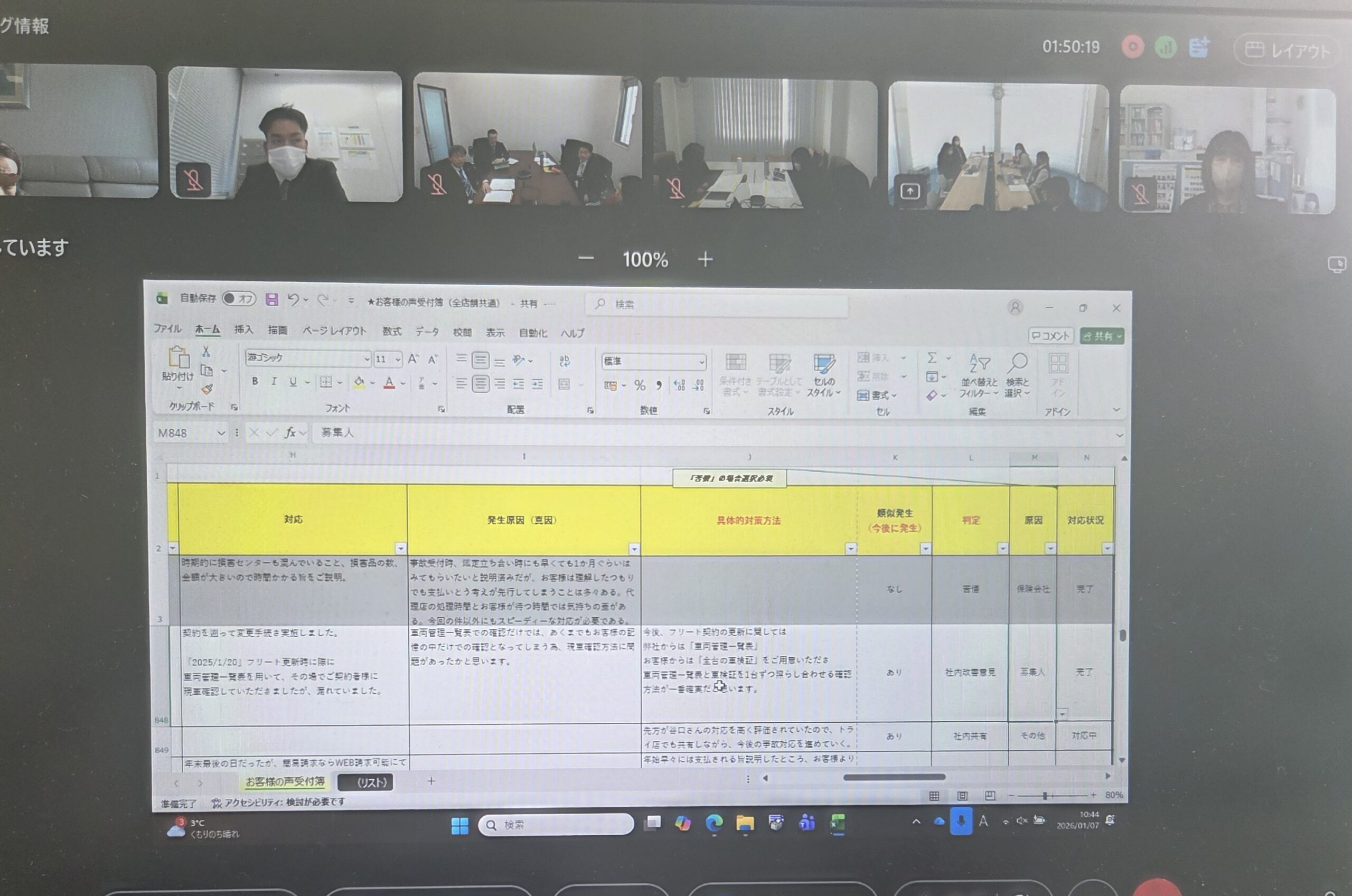Image resolution: width=1352 pixels, height=896 pixels.
Task: Open filter dropdown on 判定 column
Action: (x=1002, y=549)
